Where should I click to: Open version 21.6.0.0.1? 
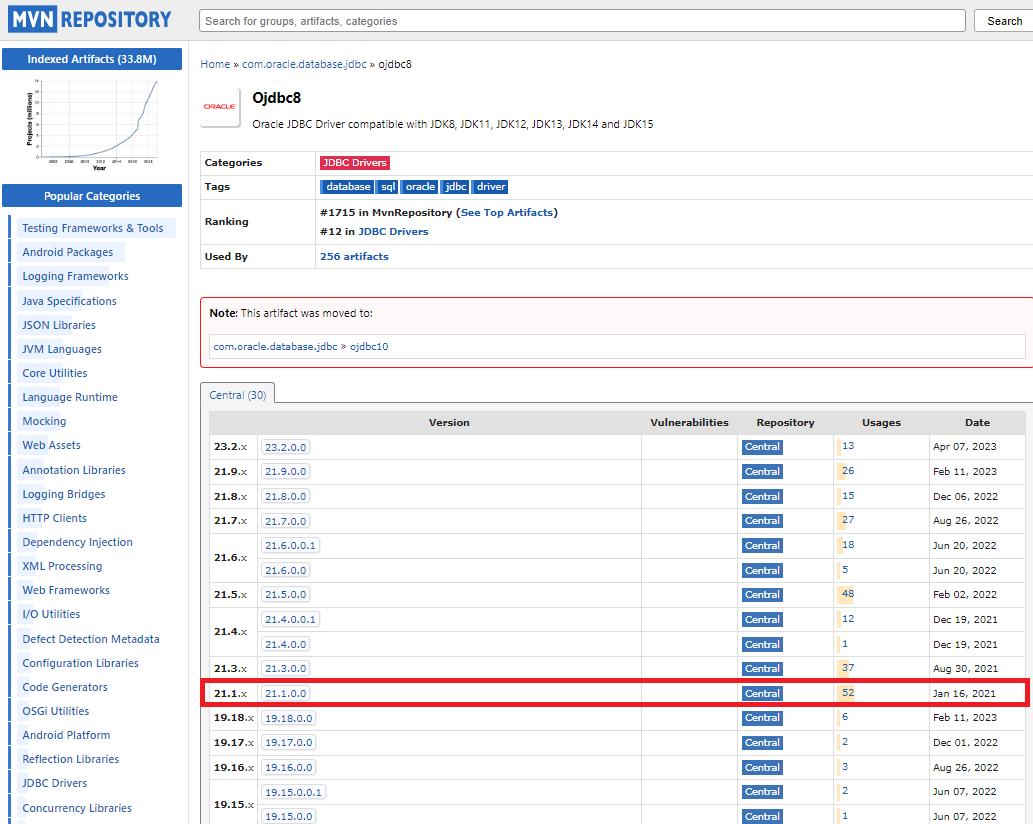coord(291,545)
